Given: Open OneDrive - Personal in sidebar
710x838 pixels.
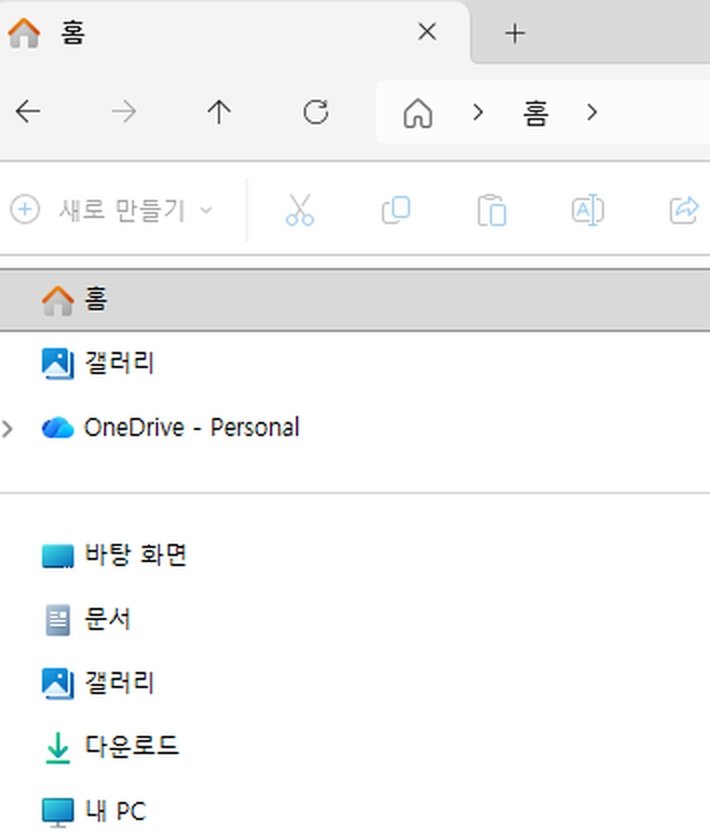Looking at the screenshot, I should pos(191,428).
